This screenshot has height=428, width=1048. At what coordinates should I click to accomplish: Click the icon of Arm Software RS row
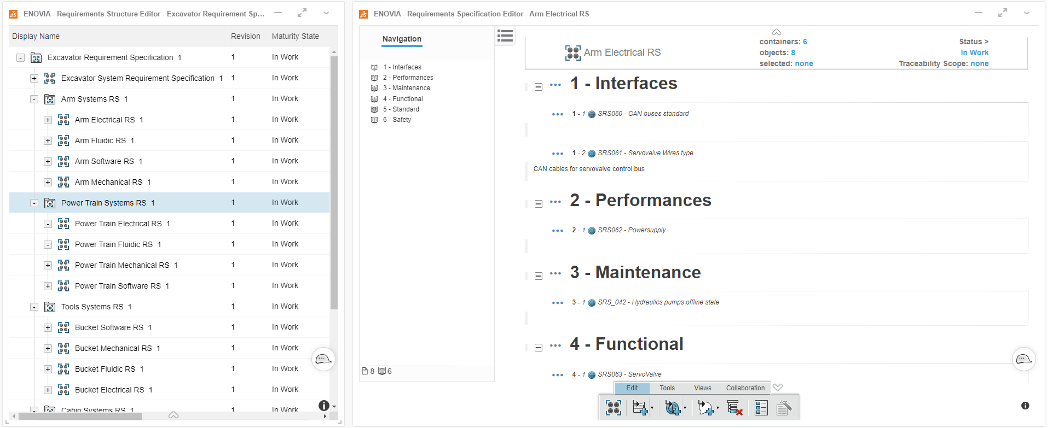coord(63,161)
